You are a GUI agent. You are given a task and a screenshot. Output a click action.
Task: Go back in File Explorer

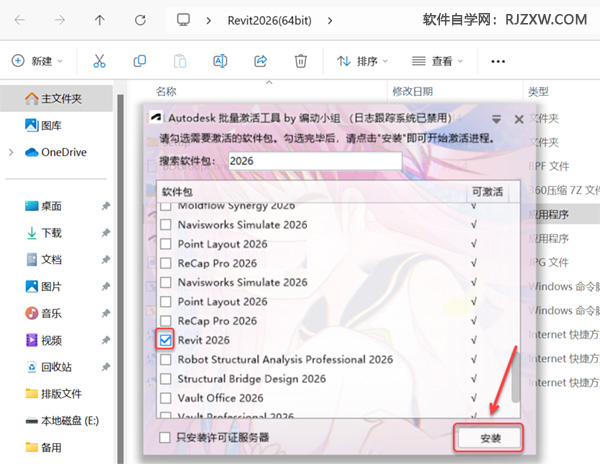point(20,20)
